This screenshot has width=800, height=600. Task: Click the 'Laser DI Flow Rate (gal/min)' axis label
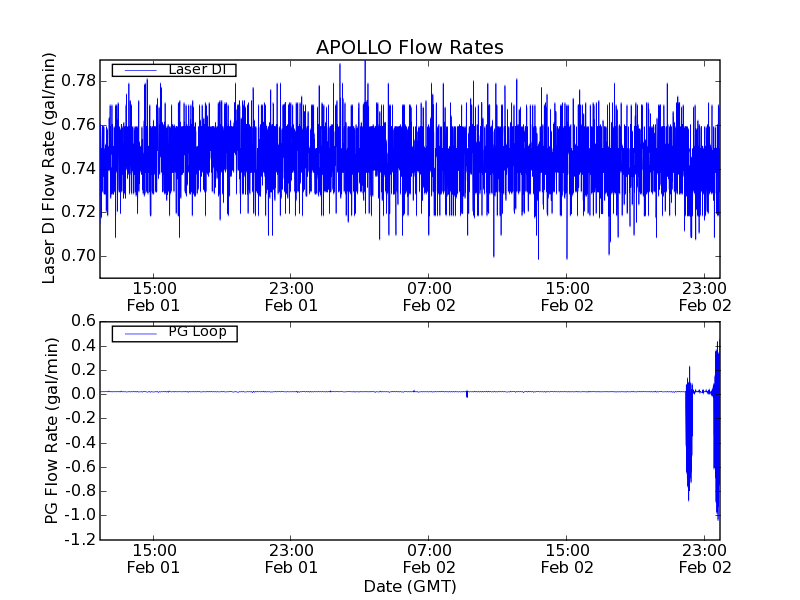[x=48, y=168]
